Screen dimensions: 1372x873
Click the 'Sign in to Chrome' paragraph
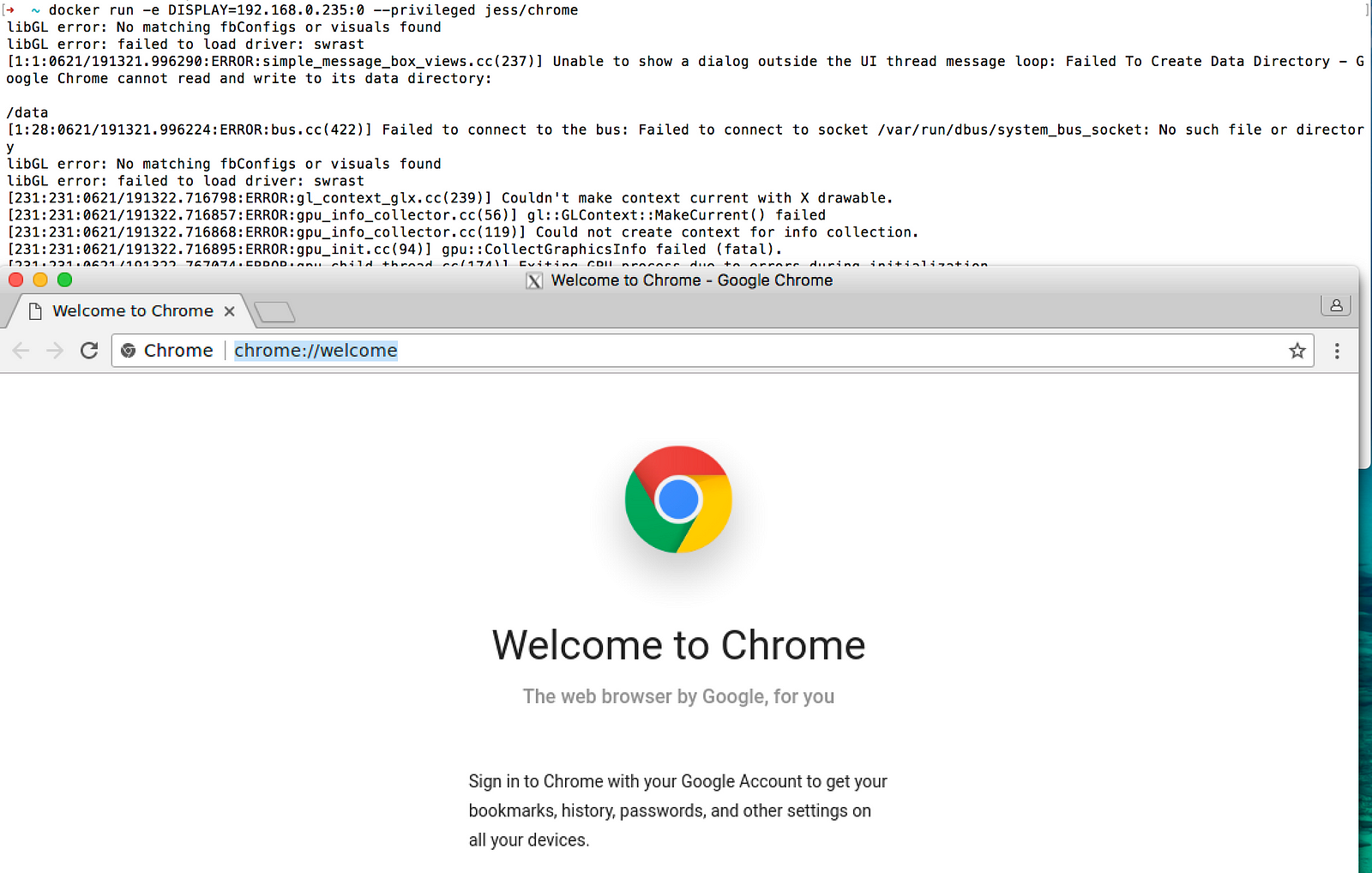[x=677, y=810]
